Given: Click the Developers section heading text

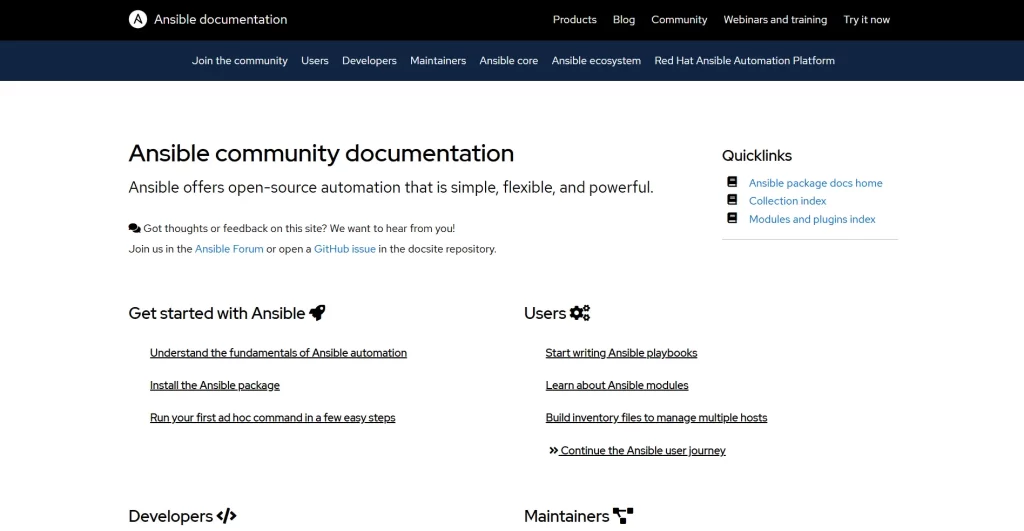Looking at the screenshot, I should (170, 516).
